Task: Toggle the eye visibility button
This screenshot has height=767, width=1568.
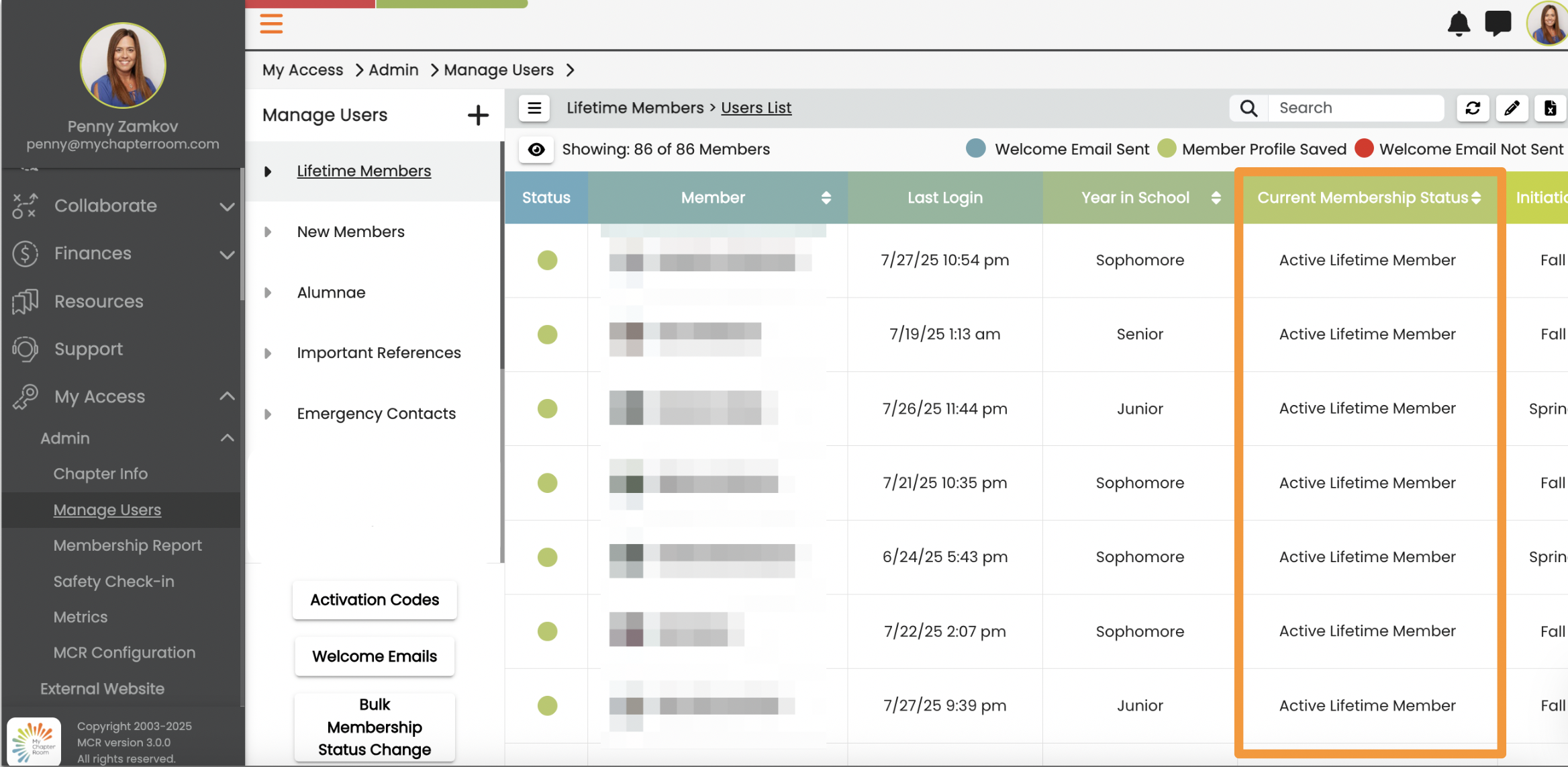Action: point(536,149)
